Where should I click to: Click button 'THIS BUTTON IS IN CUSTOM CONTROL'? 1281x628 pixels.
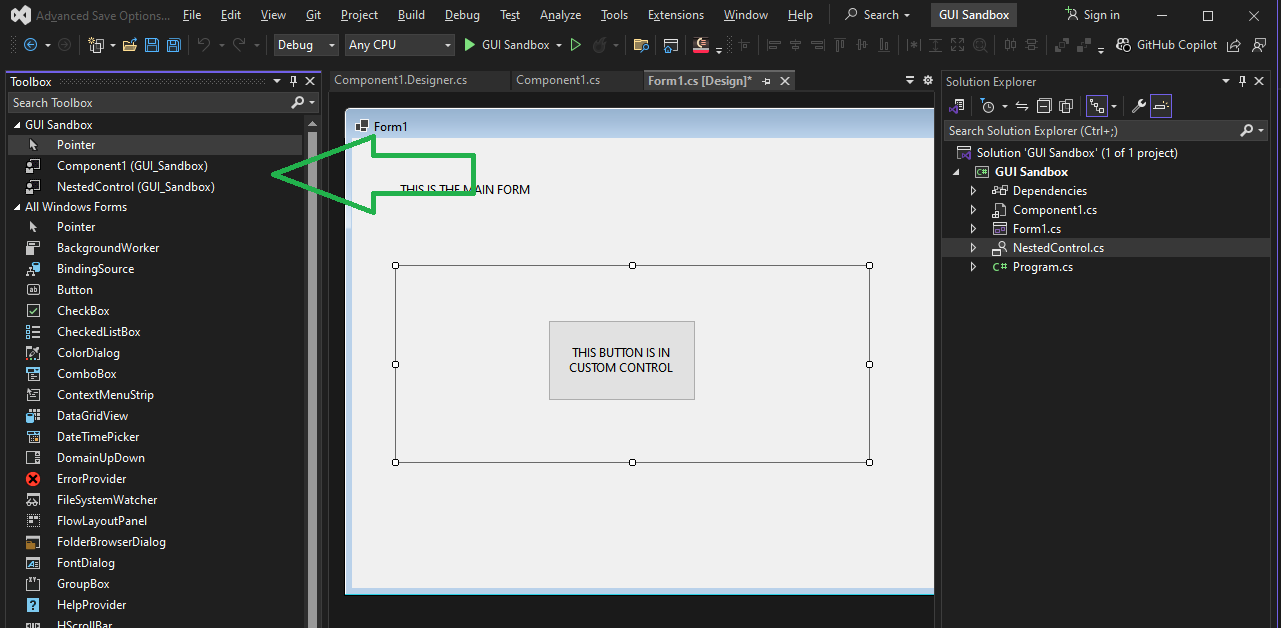(x=621, y=360)
